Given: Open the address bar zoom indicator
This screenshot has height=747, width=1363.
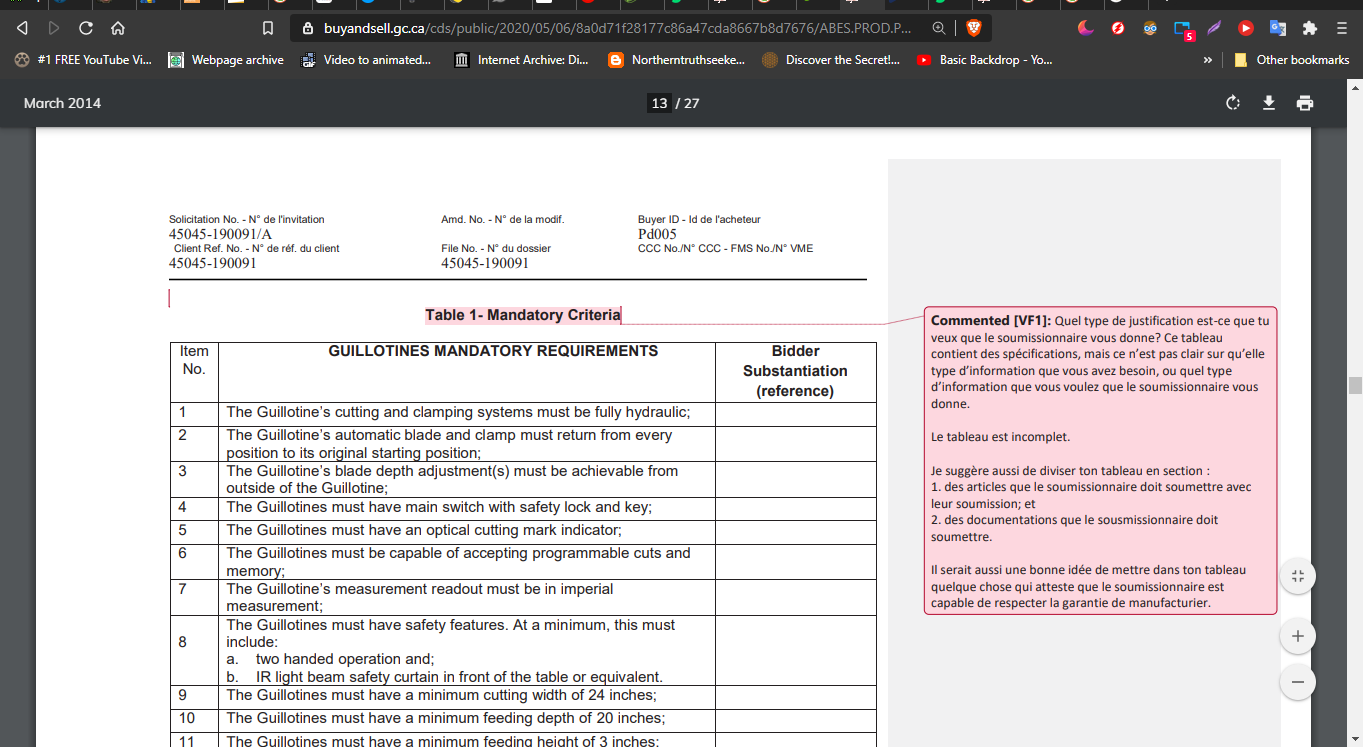Looking at the screenshot, I should (938, 28).
